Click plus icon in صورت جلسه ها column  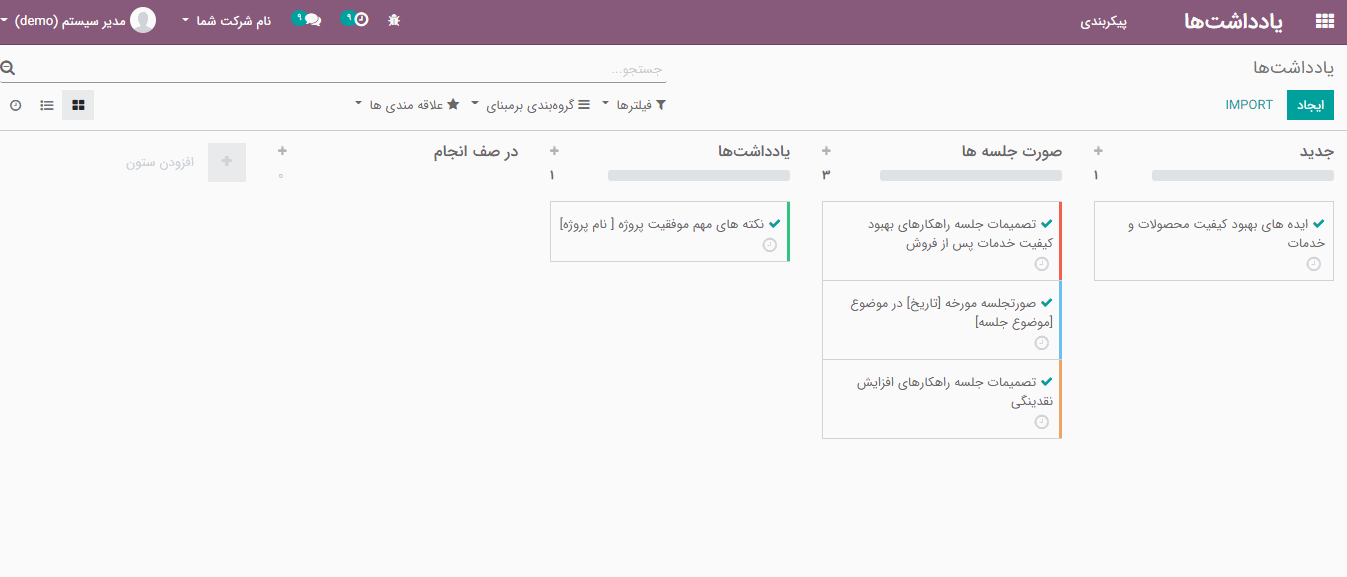[x=826, y=151]
